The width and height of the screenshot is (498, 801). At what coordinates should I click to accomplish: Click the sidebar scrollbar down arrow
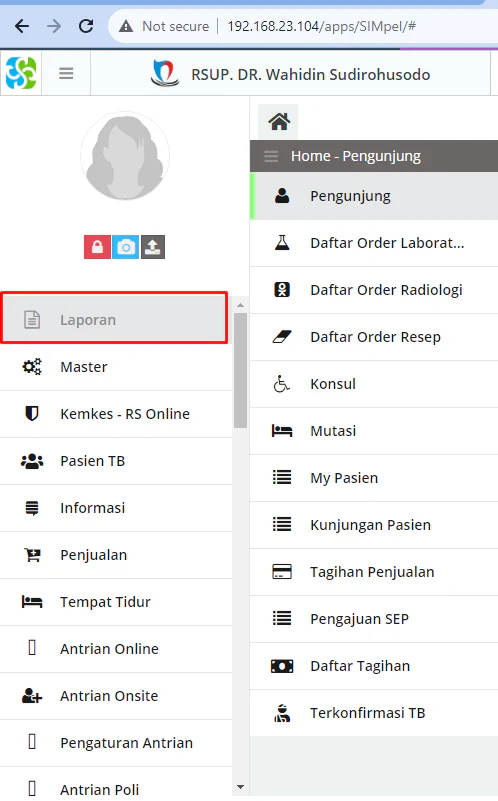pos(241,787)
